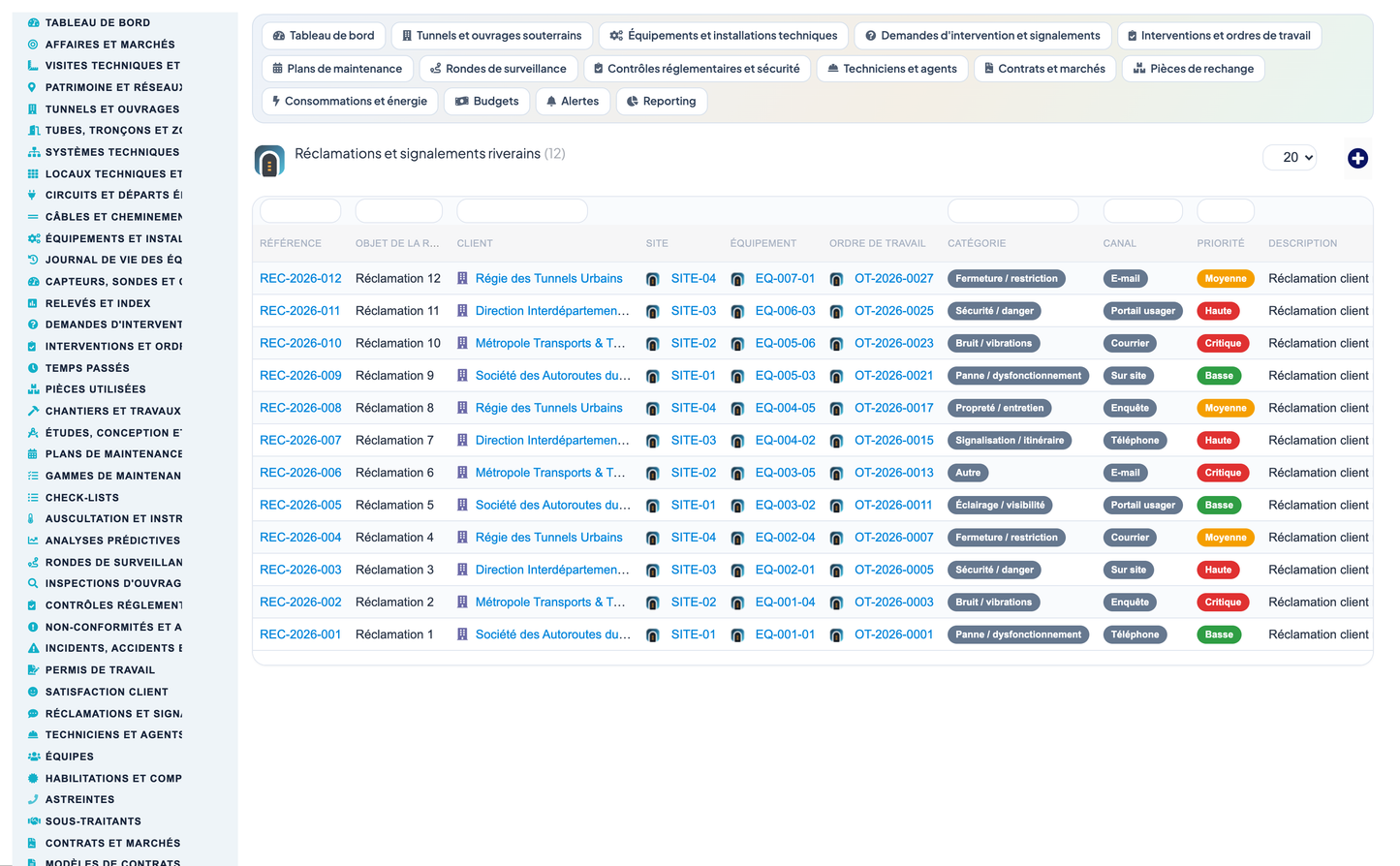Click the Patrimoine et Réseaux pin icon
This screenshot has height=866, width=1400.
point(33,87)
